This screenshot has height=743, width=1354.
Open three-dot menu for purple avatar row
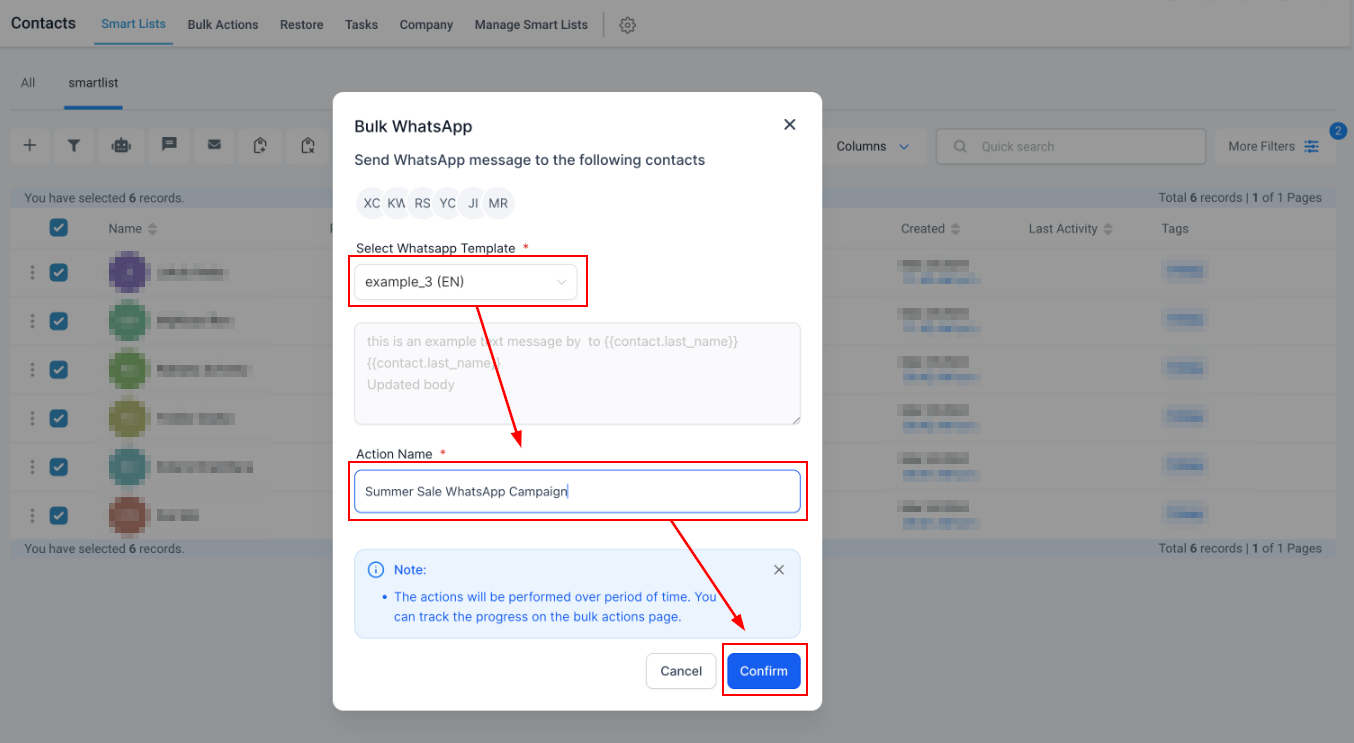click(32, 272)
